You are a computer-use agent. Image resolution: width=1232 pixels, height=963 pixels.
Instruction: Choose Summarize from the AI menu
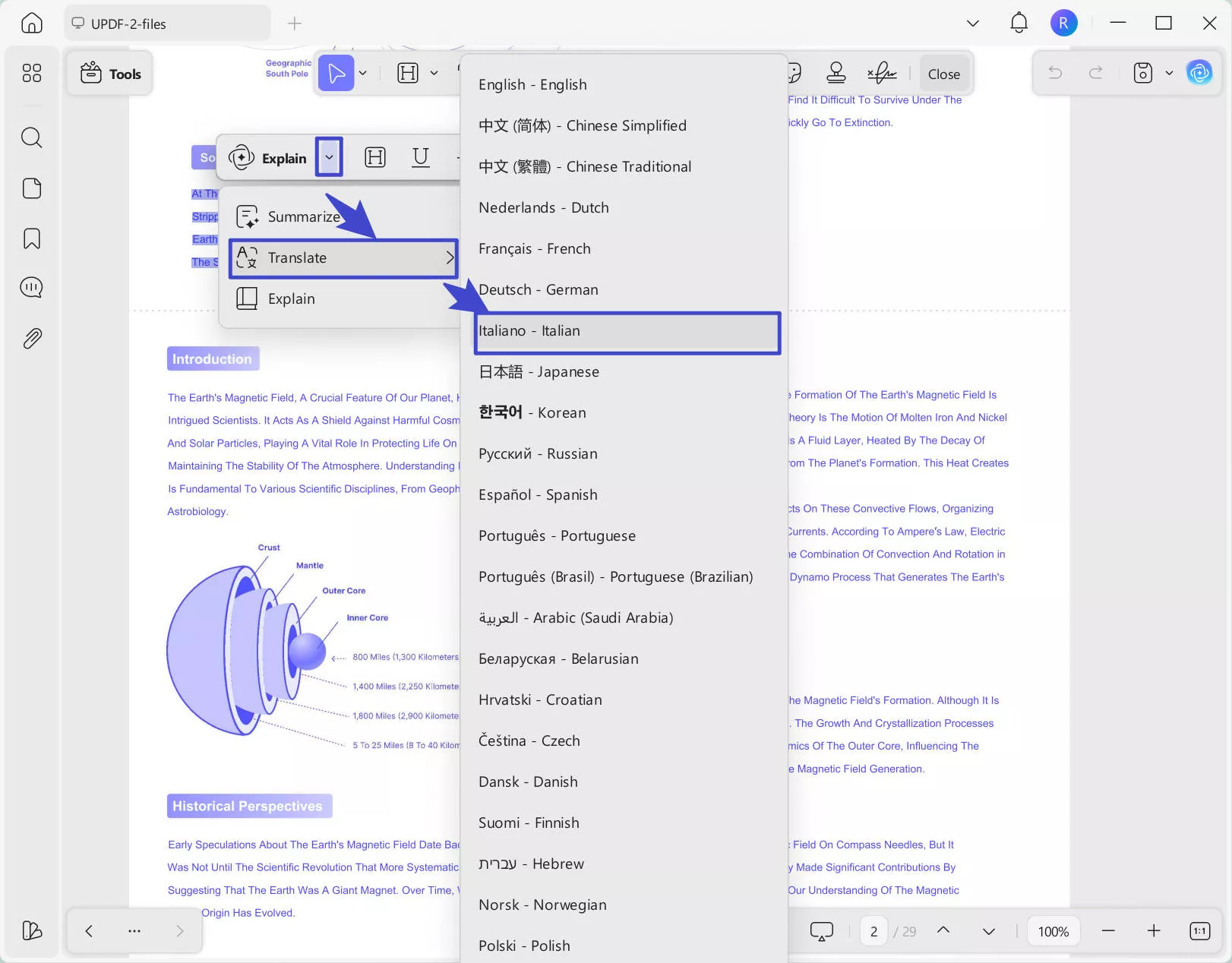[x=340, y=217]
